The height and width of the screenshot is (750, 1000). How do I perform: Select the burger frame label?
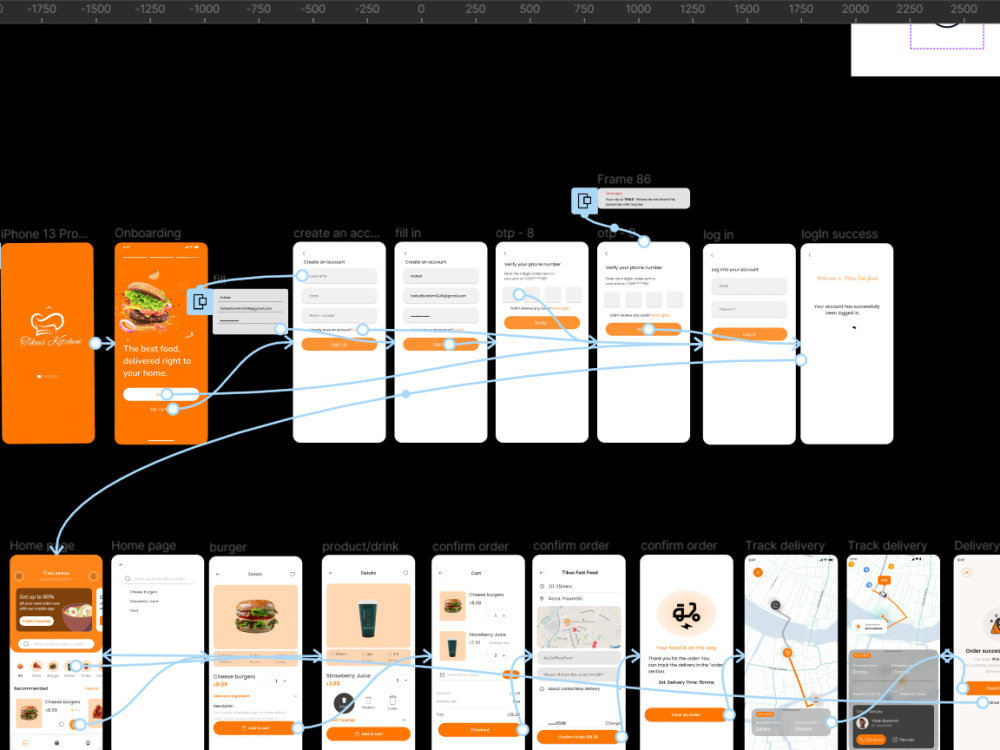tap(228, 547)
